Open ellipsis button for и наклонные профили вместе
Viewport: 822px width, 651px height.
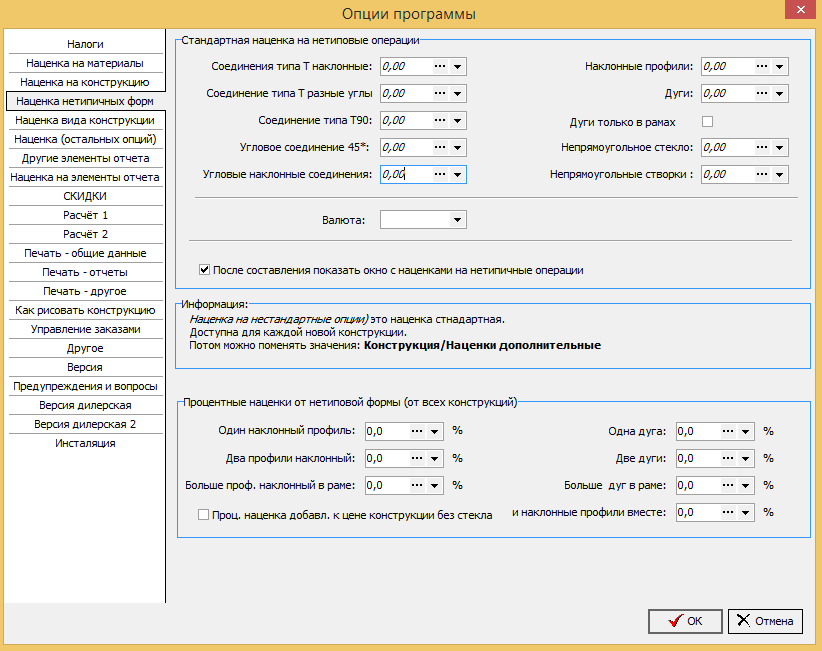[728, 513]
